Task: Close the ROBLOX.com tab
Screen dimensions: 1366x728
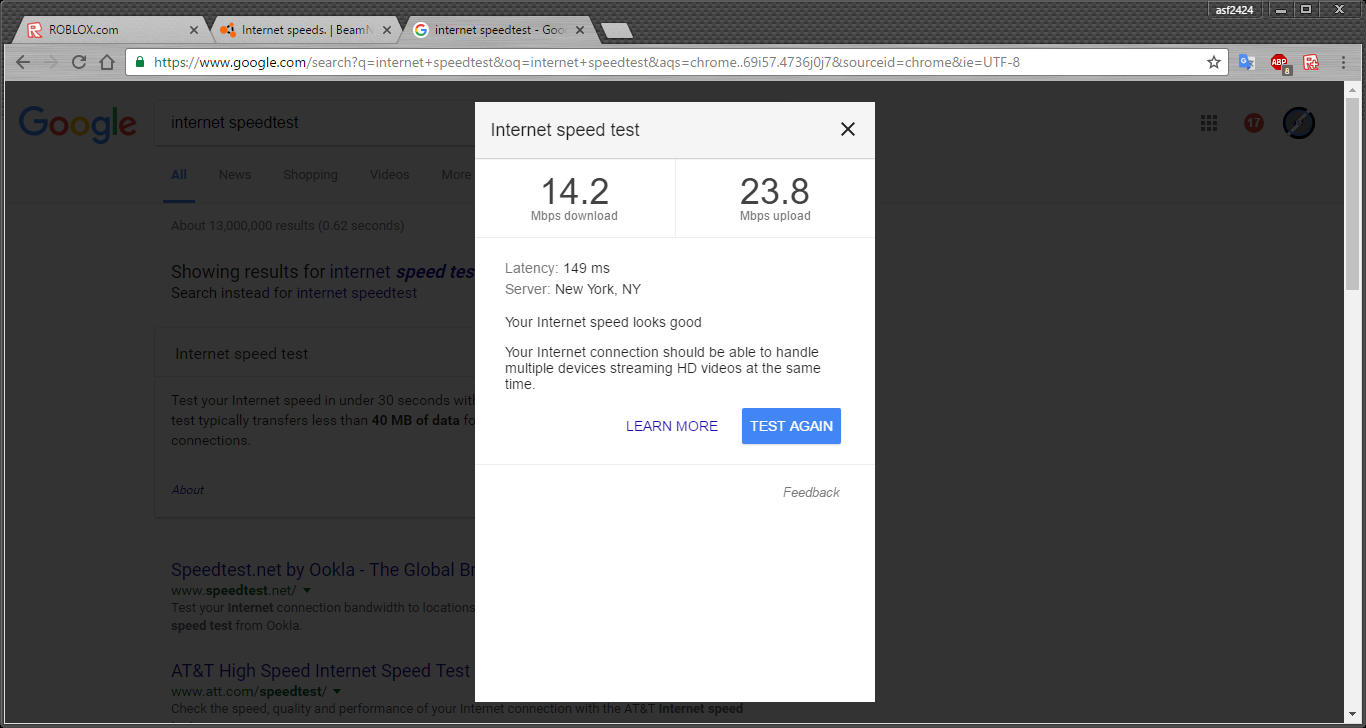Action: coord(194,30)
